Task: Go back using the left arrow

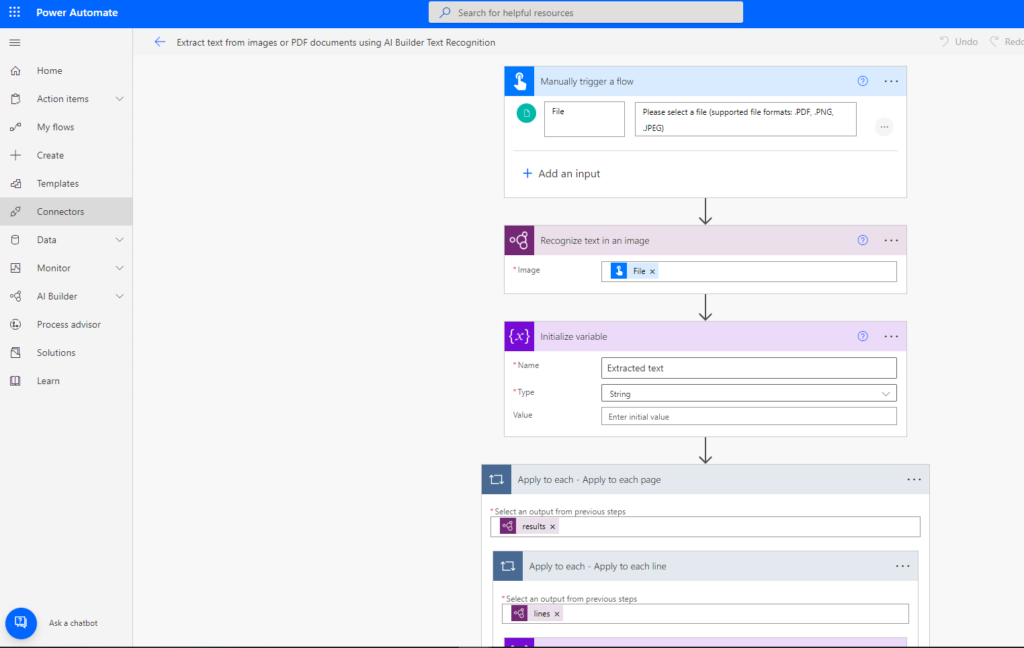Action: coord(160,42)
